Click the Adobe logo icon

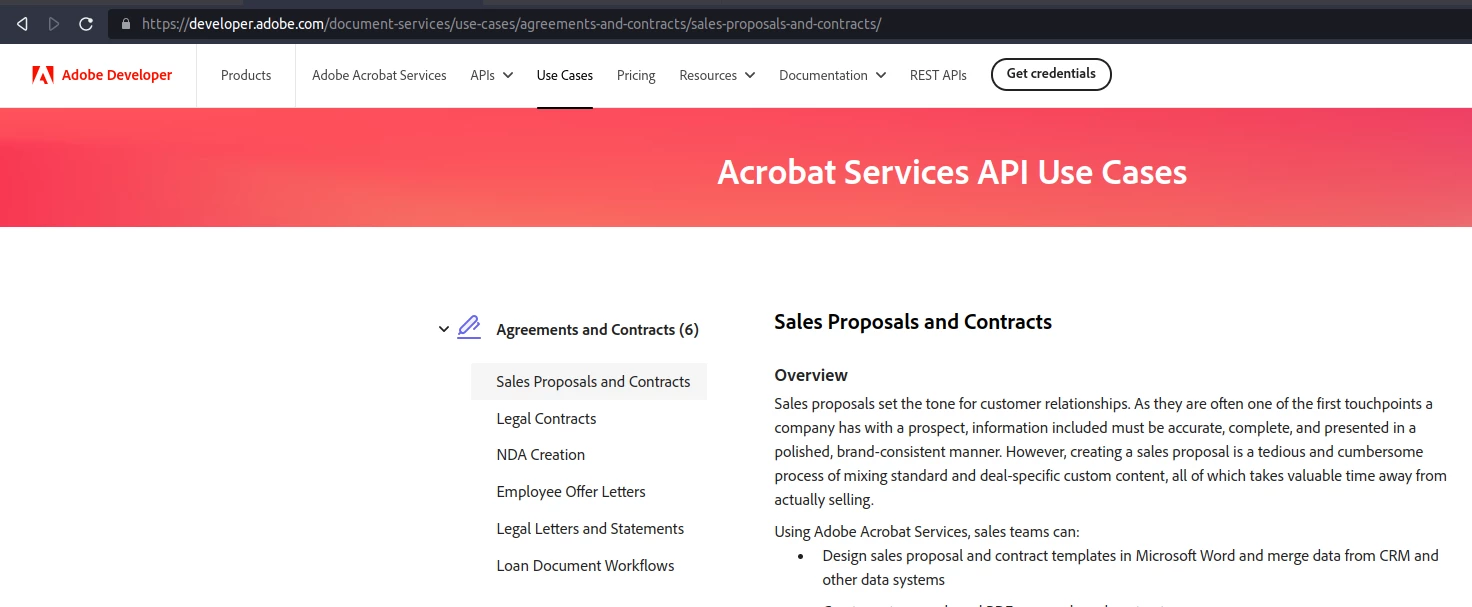43,75
